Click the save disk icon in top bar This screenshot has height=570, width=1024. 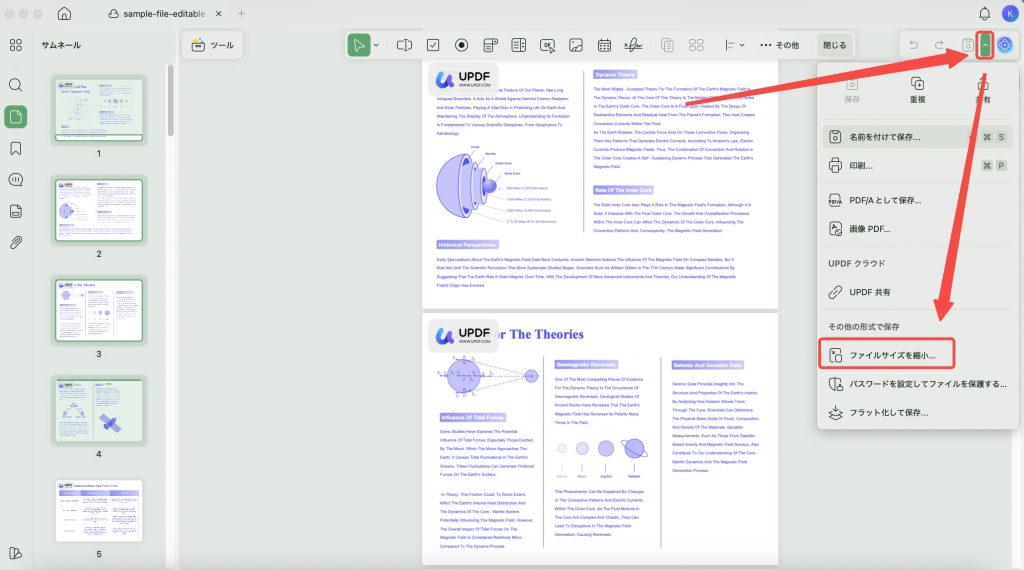click(967, 45)
